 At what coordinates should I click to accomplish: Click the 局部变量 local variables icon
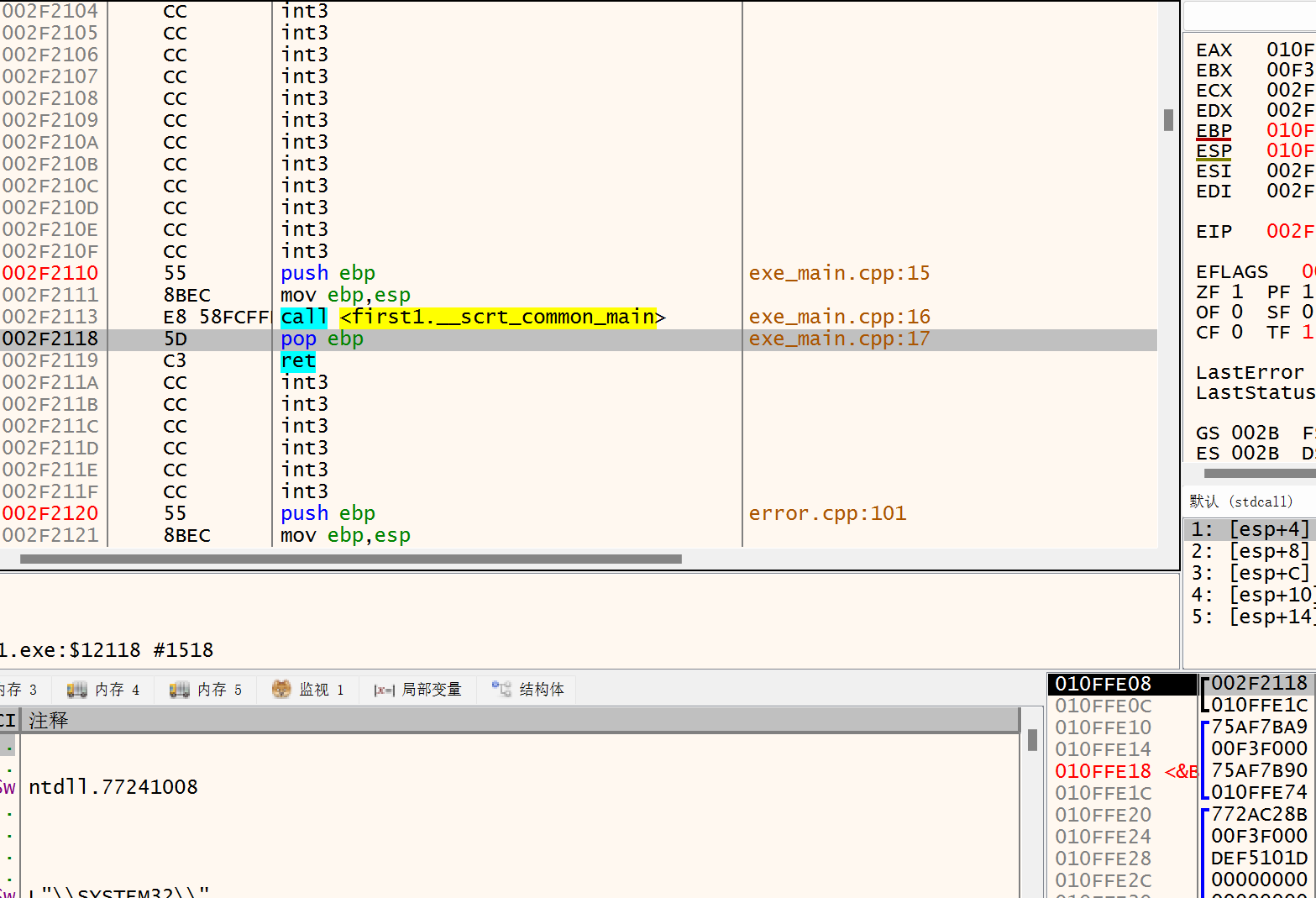384,690
